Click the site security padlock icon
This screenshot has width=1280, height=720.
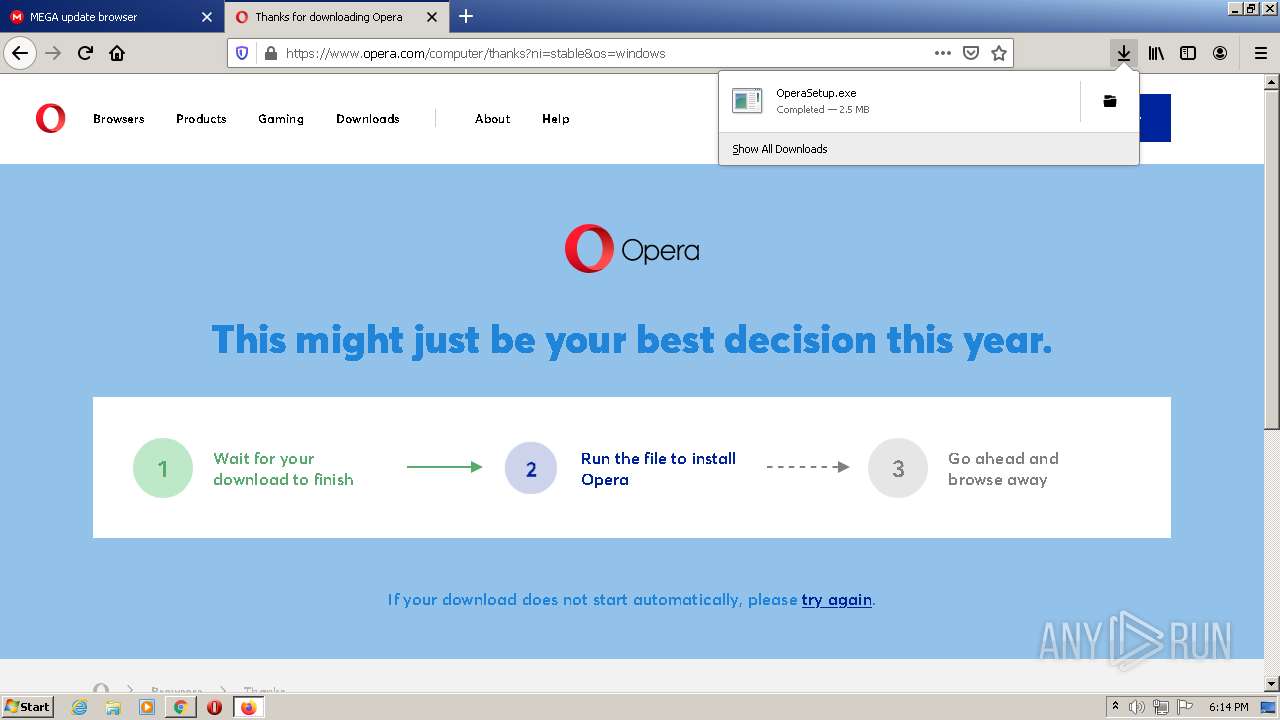tap(270, 53)
